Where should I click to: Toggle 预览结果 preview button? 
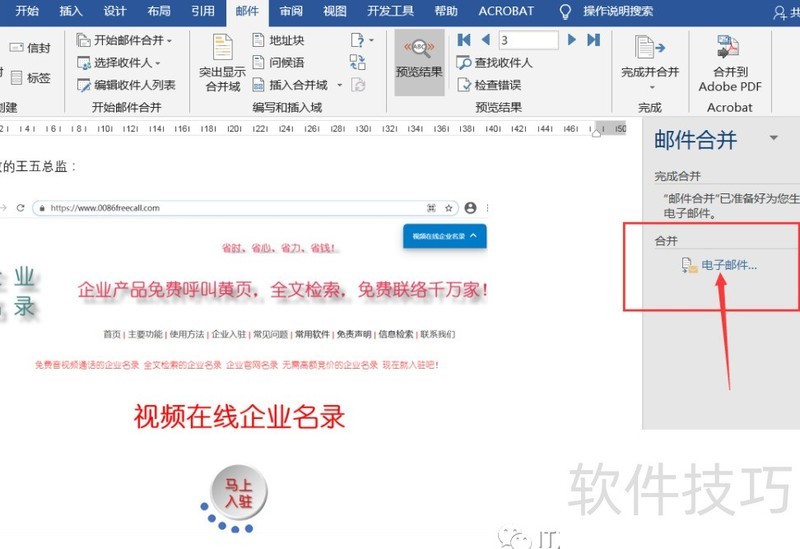click(419, 62)
